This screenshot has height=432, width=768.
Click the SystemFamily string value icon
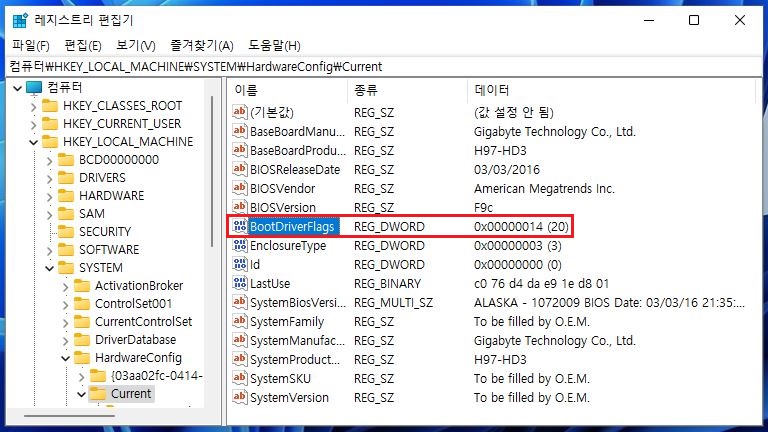pyautogui.click(x=240, y=321)
